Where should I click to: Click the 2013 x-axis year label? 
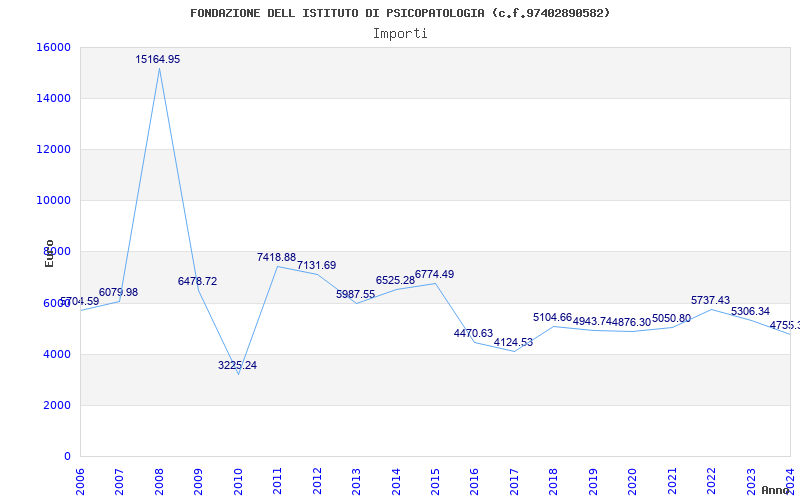coord(357,481)
